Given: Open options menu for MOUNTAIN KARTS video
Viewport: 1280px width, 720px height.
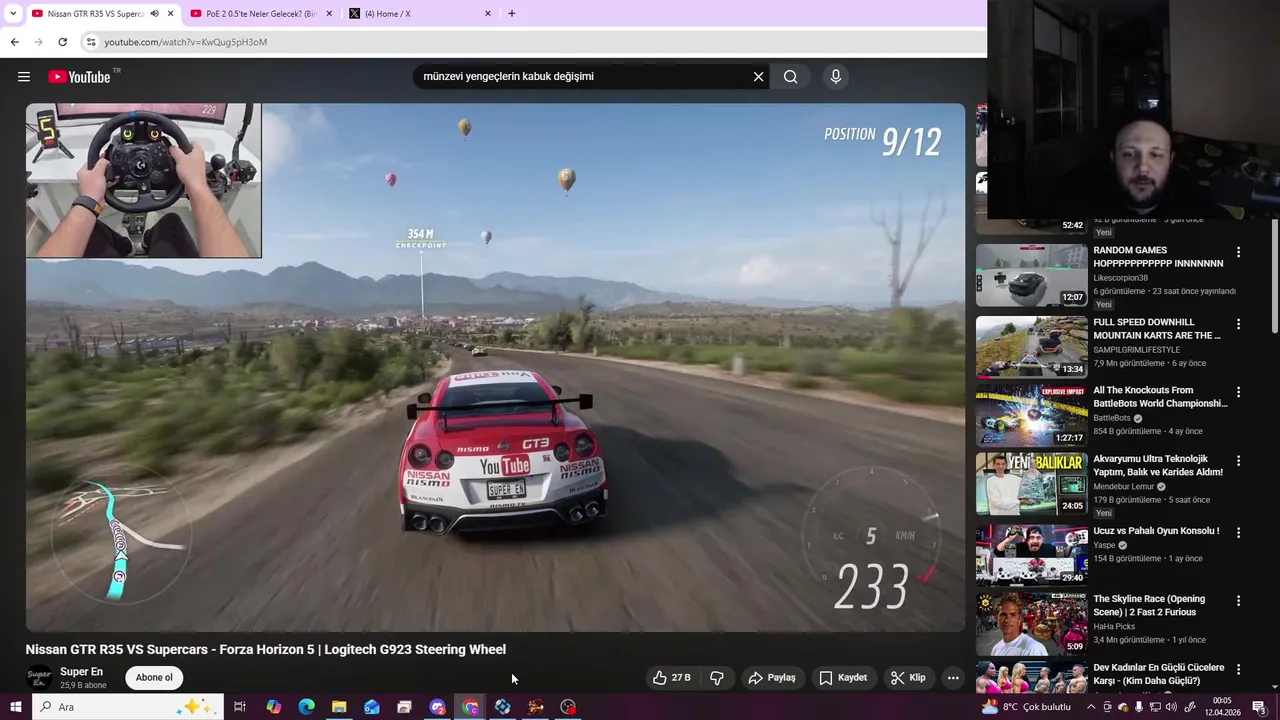Looking at the screenshot, I should pyautogui.click(x=1238, y=324).
